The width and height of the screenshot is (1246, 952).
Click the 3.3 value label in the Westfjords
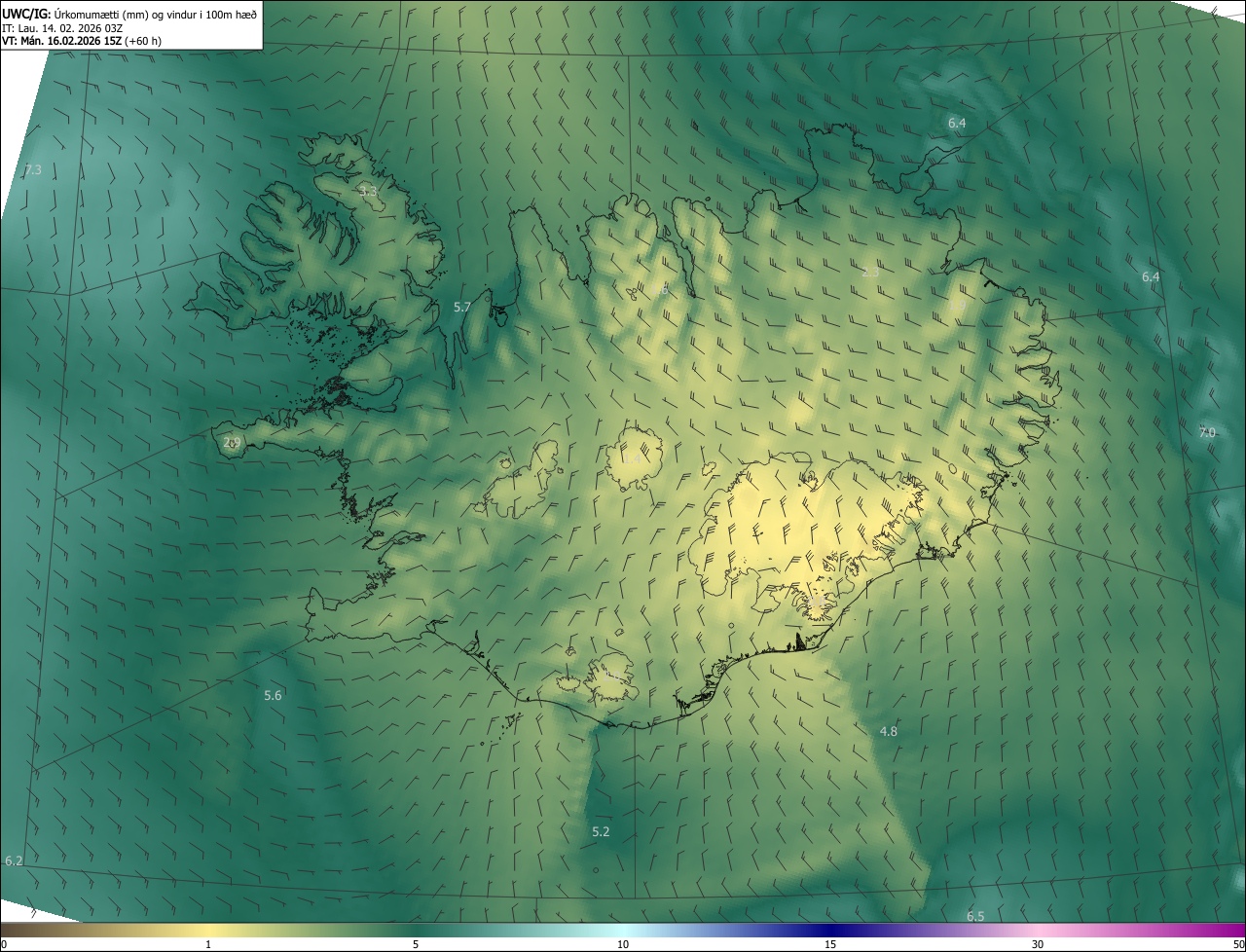368,192
